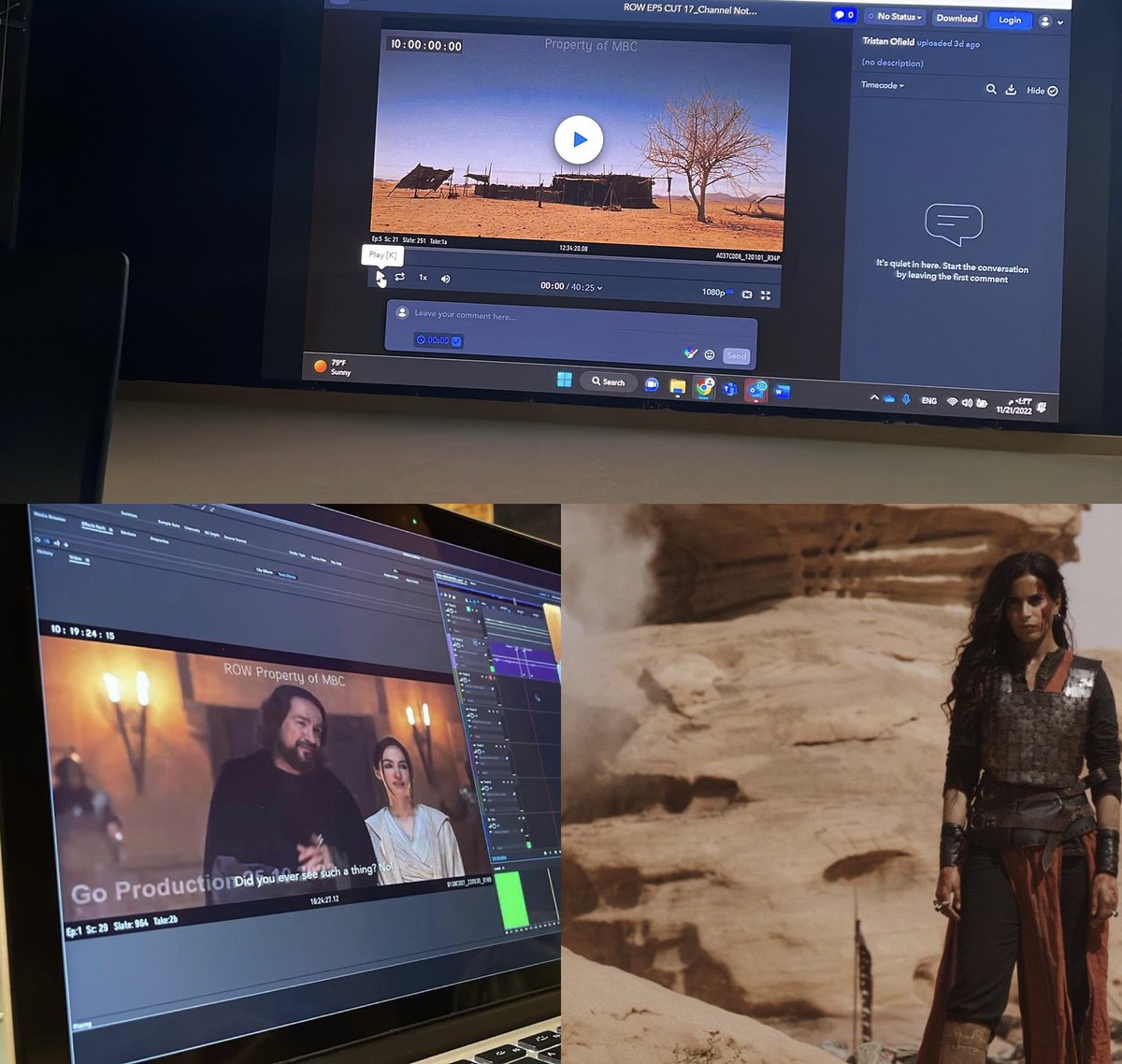Click the Download button
Viewport: 1122px width, 1064px height.
coord(957,18)
